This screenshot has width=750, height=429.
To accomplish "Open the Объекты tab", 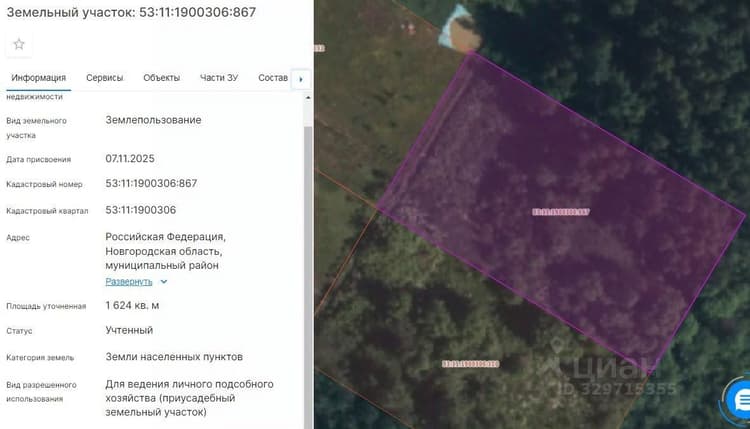I will 162,77.
